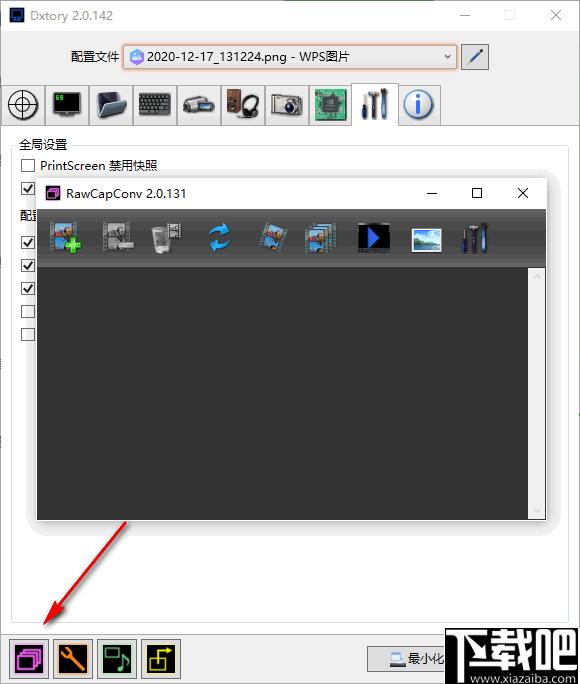The width and height of the screenshot is (580, 684).
Task: Click the blue refresh arrows icon
Action: pyautogui.click(x=219, y=238)
